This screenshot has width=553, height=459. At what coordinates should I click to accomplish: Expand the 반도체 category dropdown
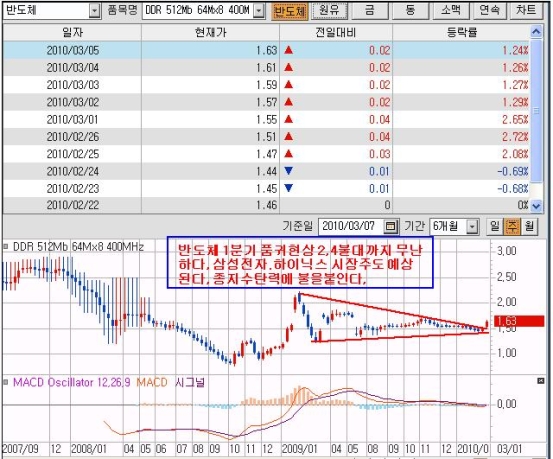coord(94,11)
